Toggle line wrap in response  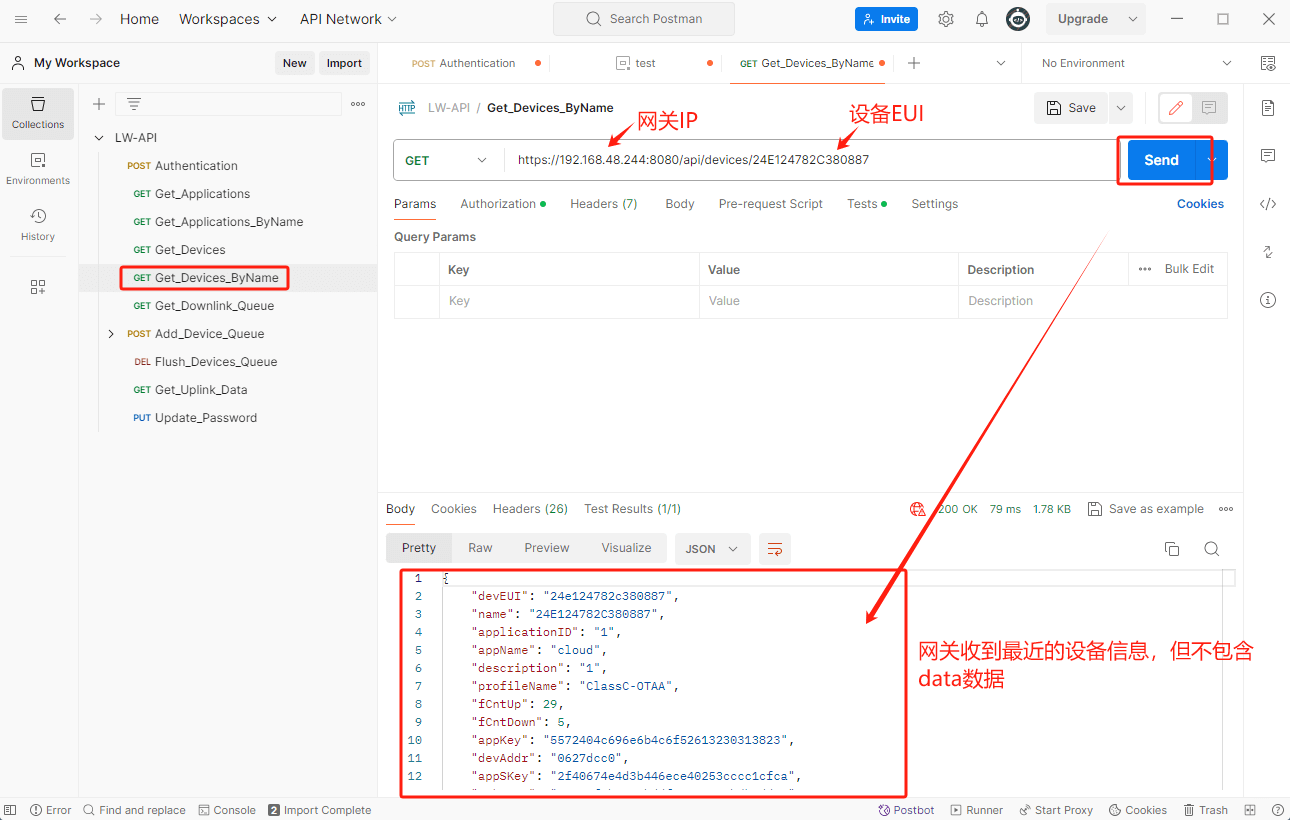(x=775, y=549)
